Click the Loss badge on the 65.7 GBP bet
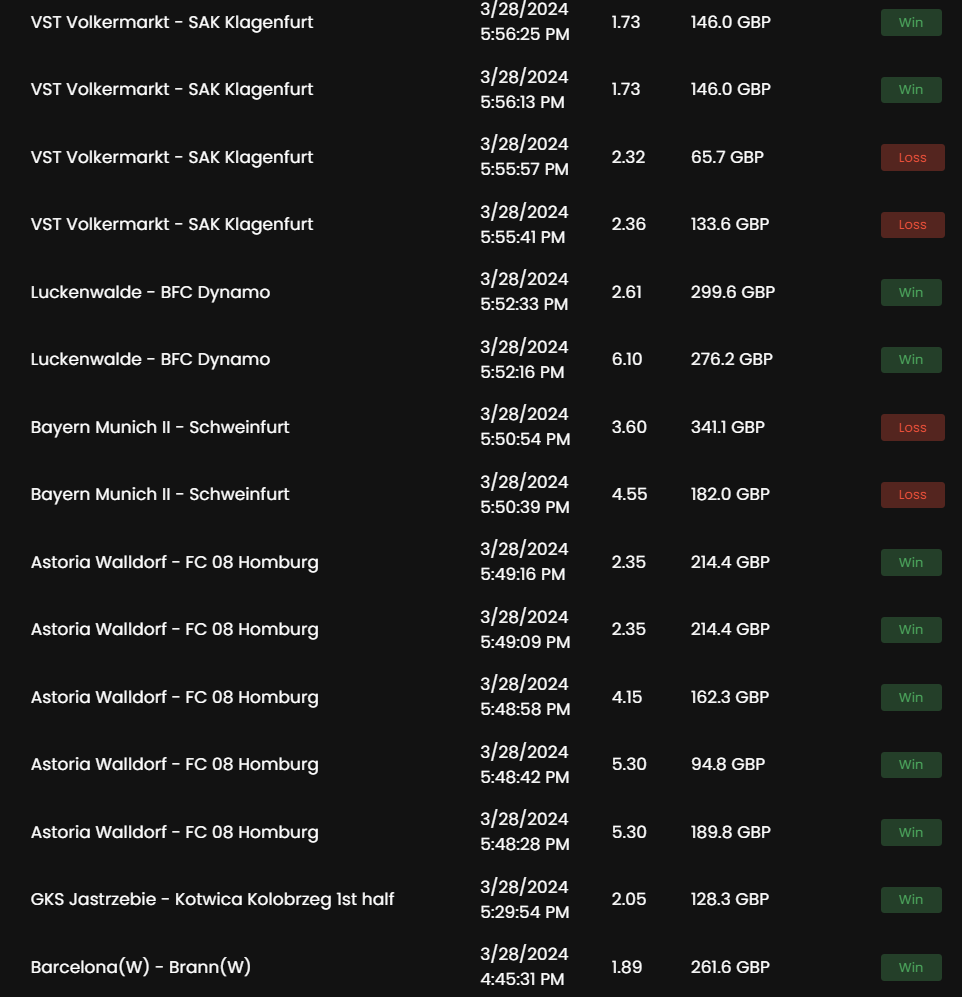 click(912, 157)
